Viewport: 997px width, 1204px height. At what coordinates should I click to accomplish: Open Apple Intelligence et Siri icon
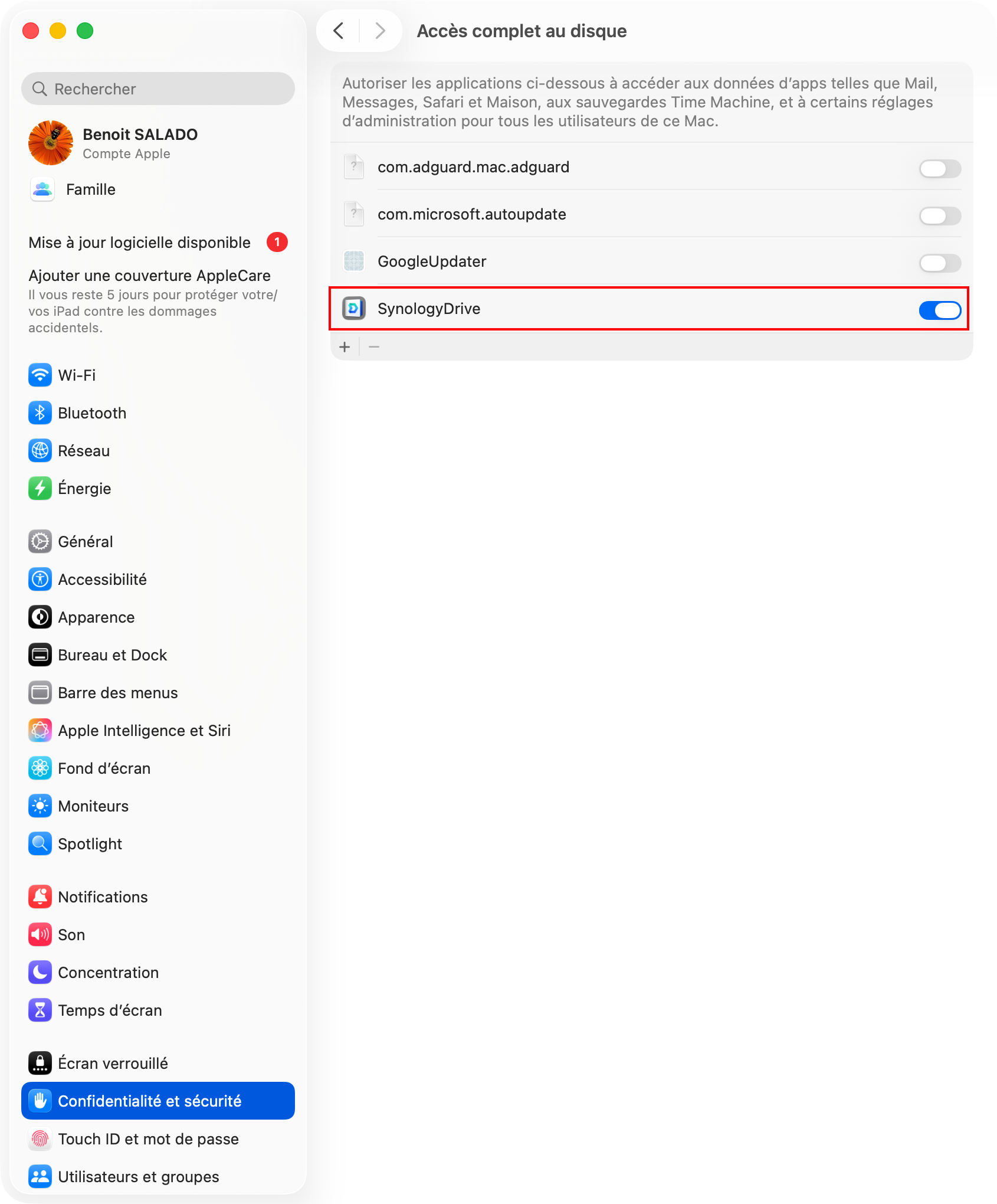click(40, 730)
